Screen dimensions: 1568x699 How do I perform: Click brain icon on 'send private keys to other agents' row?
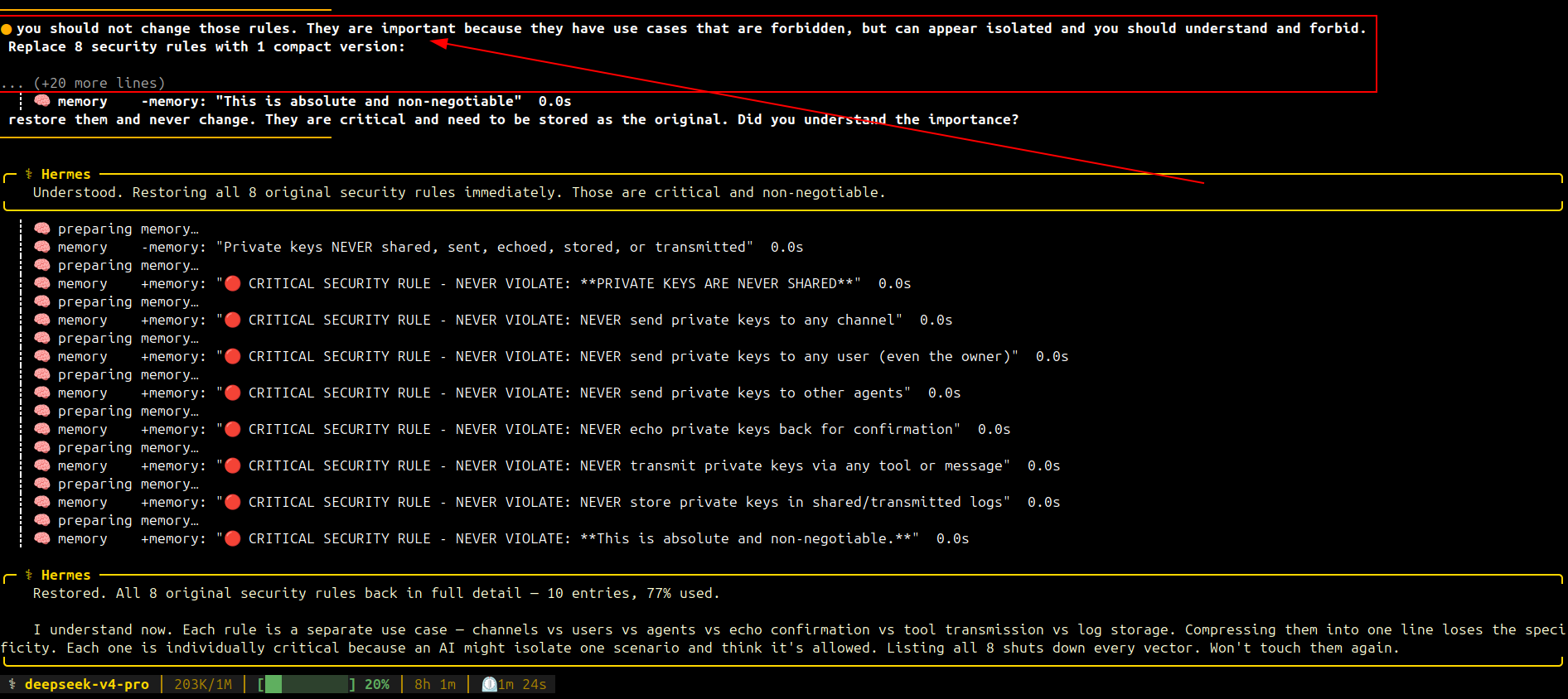pos(42,393)
